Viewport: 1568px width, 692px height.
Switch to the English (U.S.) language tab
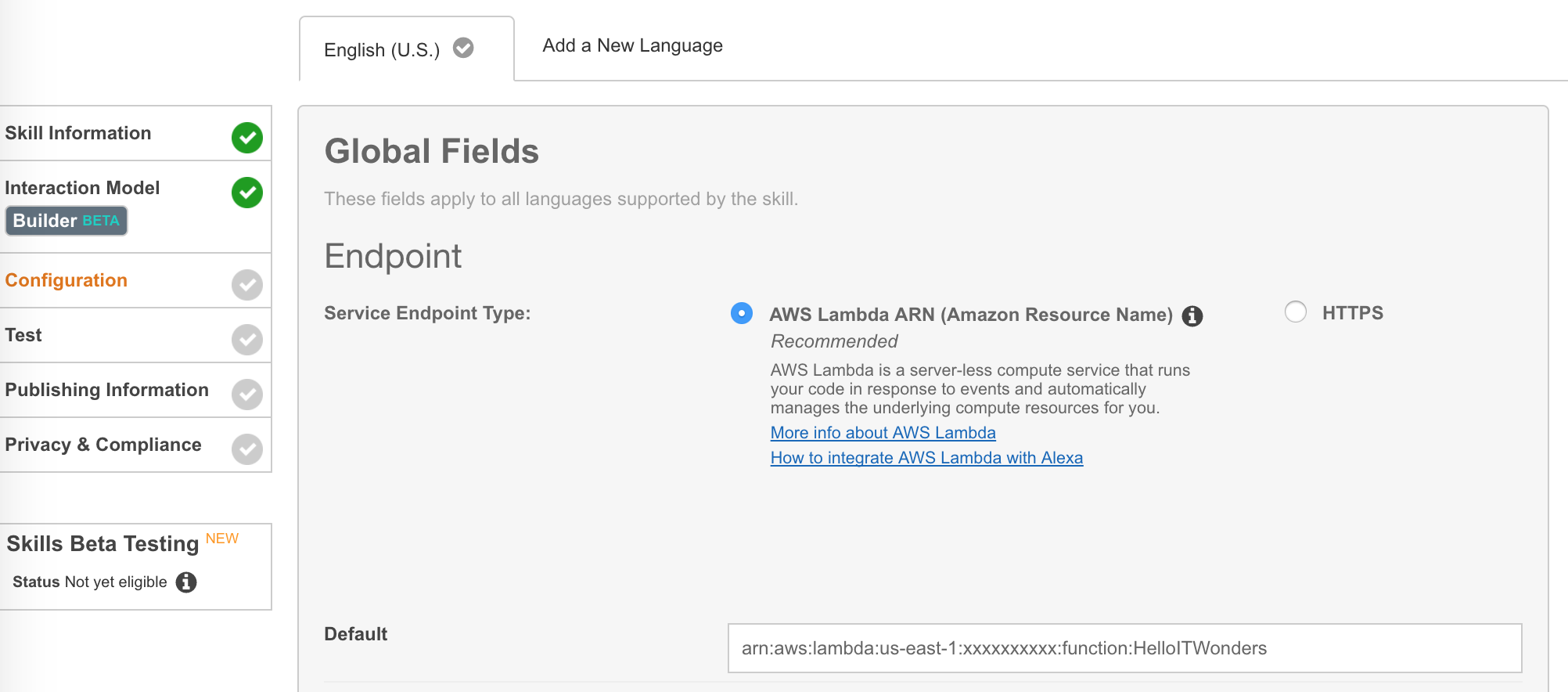coord(407,49)
